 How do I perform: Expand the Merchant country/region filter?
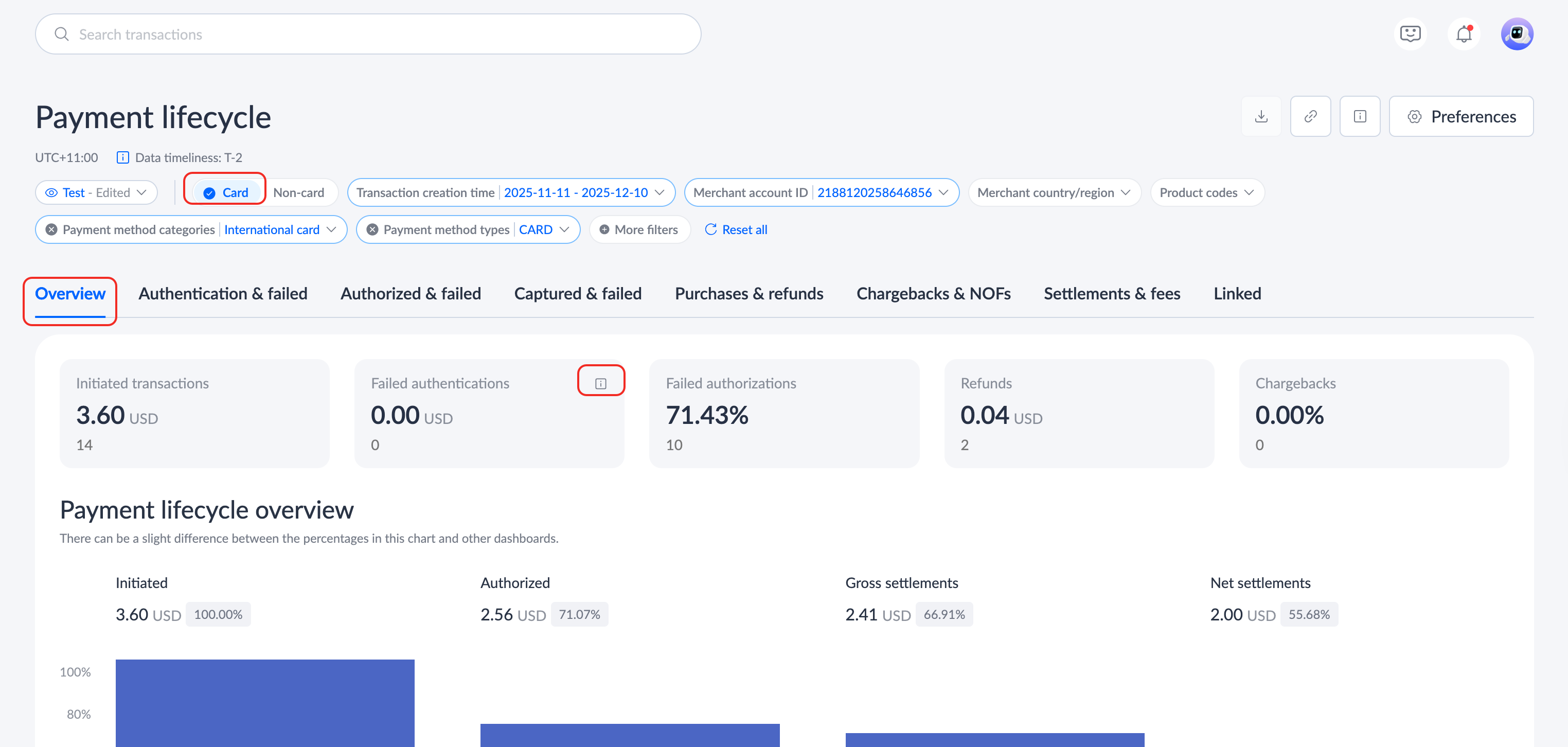(1054, 192)
